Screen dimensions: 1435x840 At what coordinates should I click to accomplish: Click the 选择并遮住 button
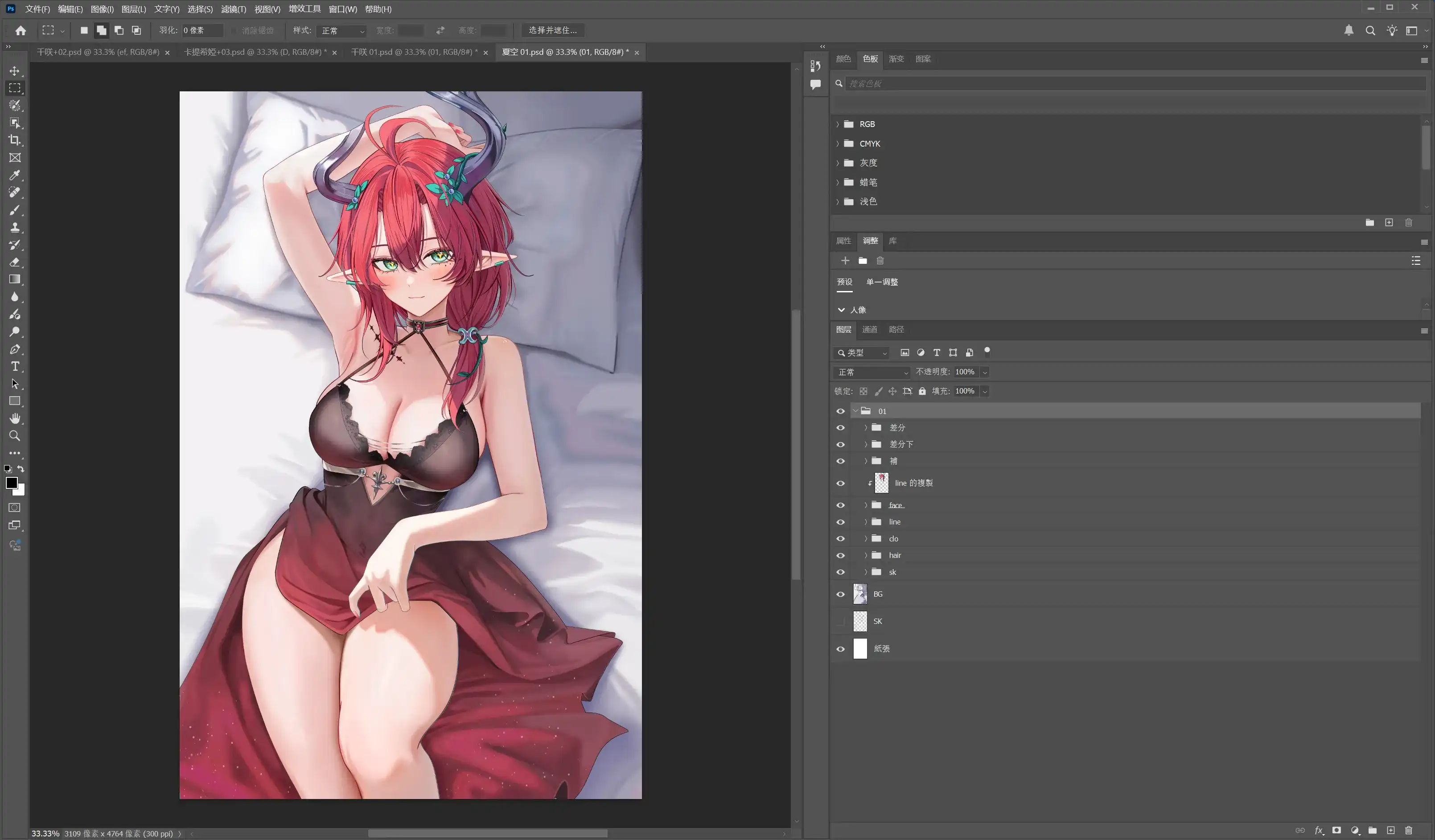552,30
